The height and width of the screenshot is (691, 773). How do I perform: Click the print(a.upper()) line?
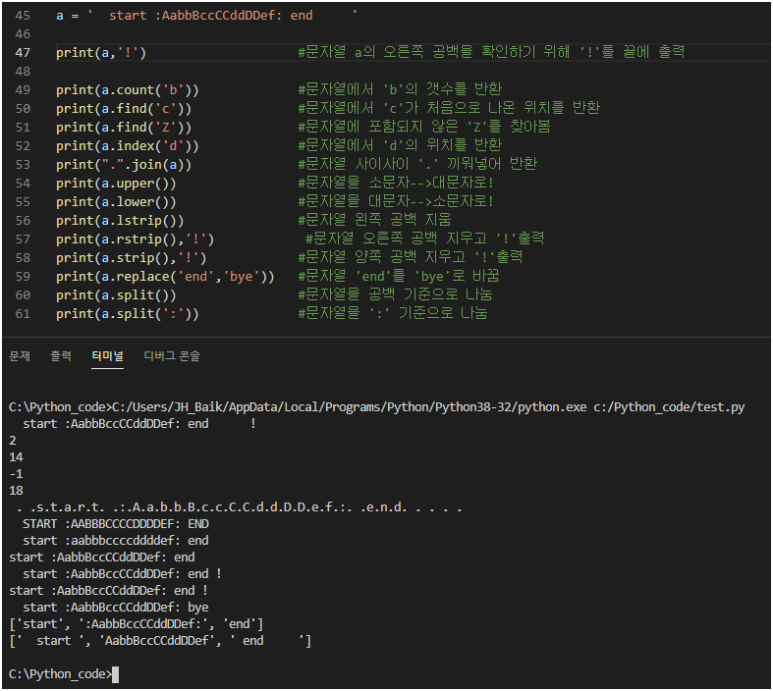click(x=116, y=183)
